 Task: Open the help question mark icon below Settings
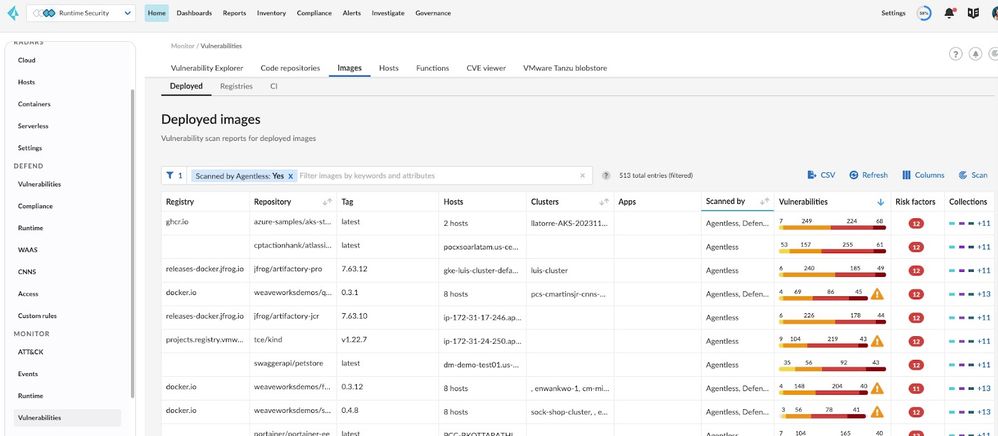955,54
